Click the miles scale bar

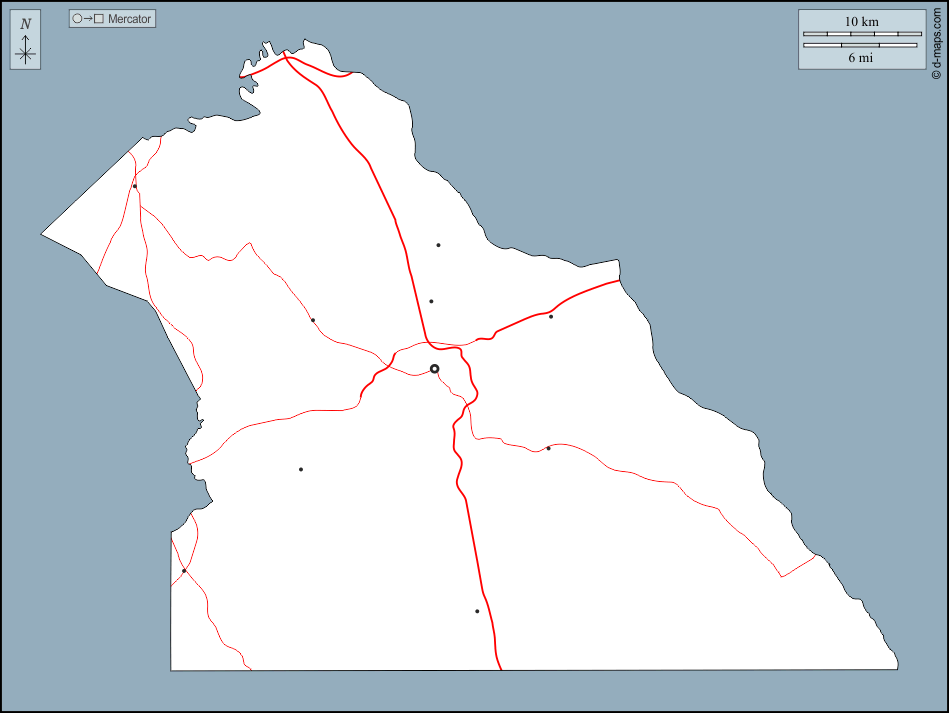(861, 45)
